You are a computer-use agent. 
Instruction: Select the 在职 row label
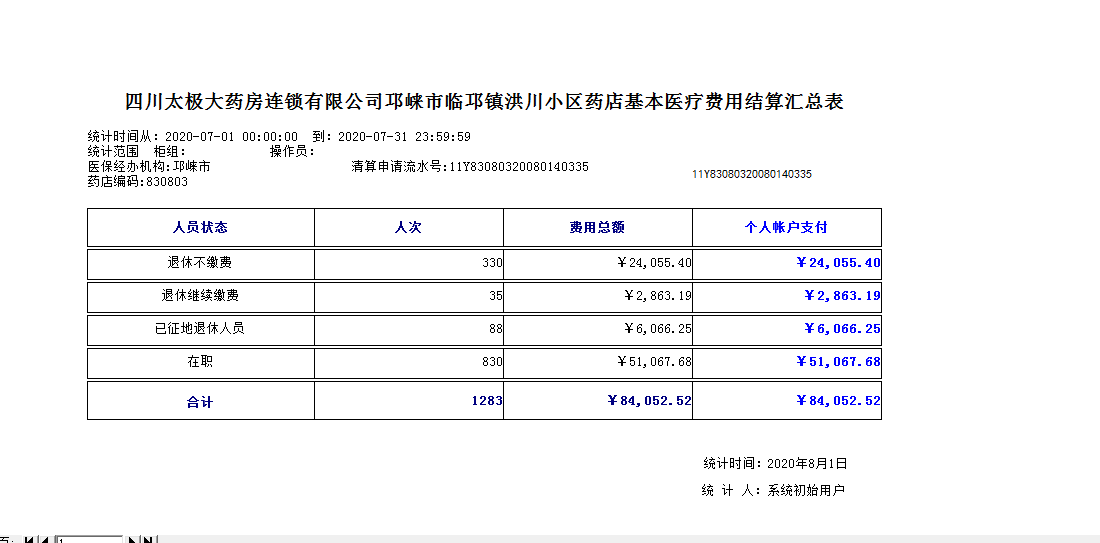tap(200, 362)
